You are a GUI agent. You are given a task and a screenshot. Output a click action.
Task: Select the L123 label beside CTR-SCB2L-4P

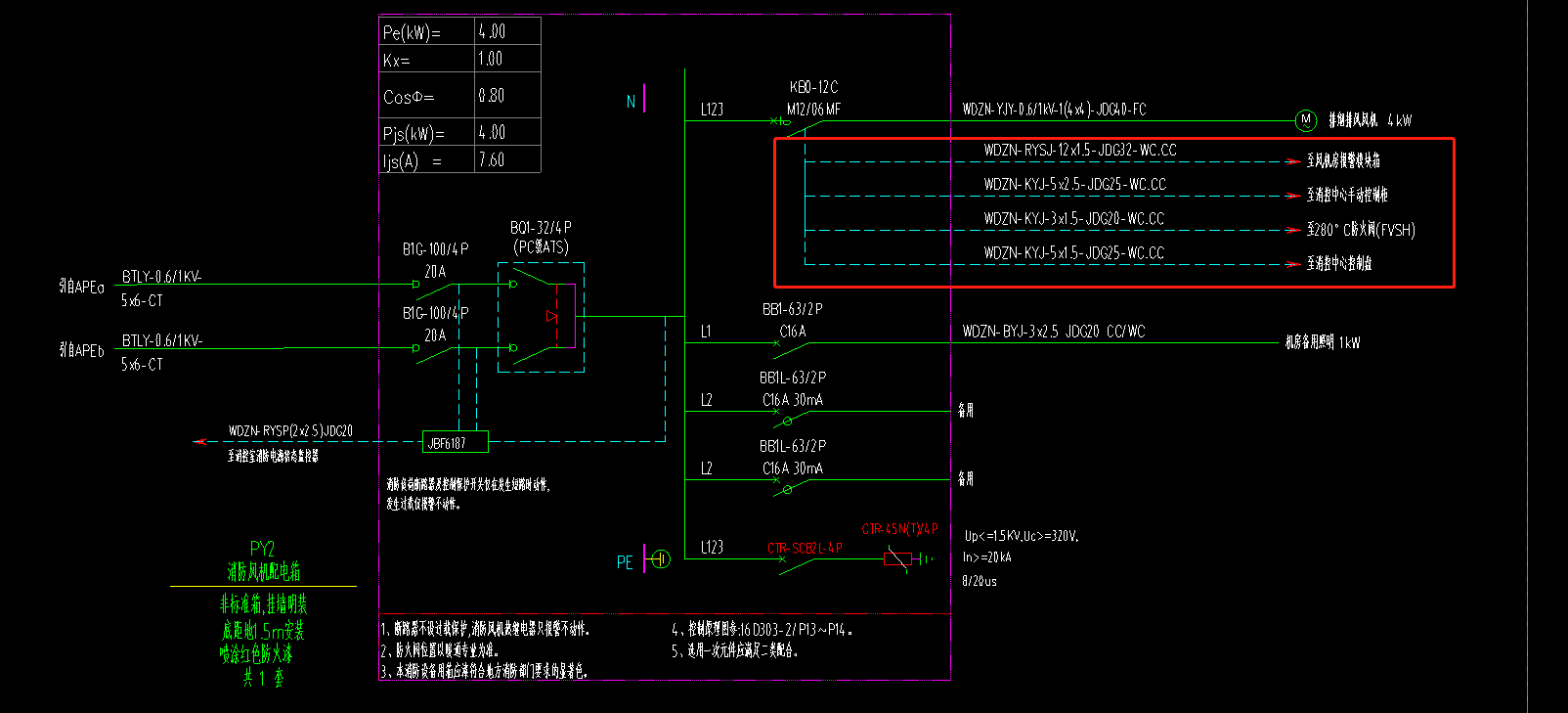pos(712,548)
